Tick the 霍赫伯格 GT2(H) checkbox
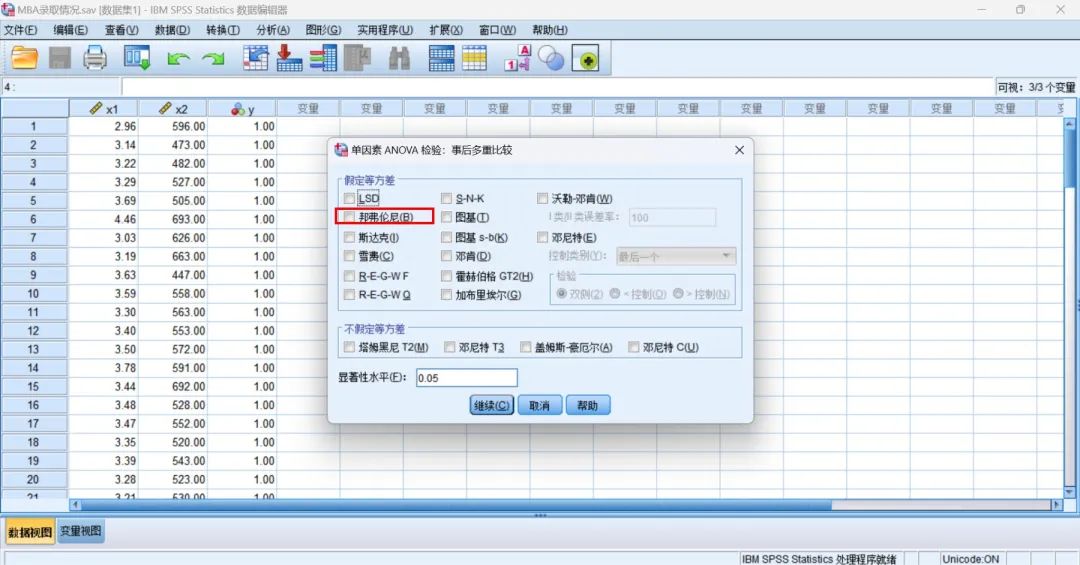Screen dimensions: 1080x565 pos(446,276)
